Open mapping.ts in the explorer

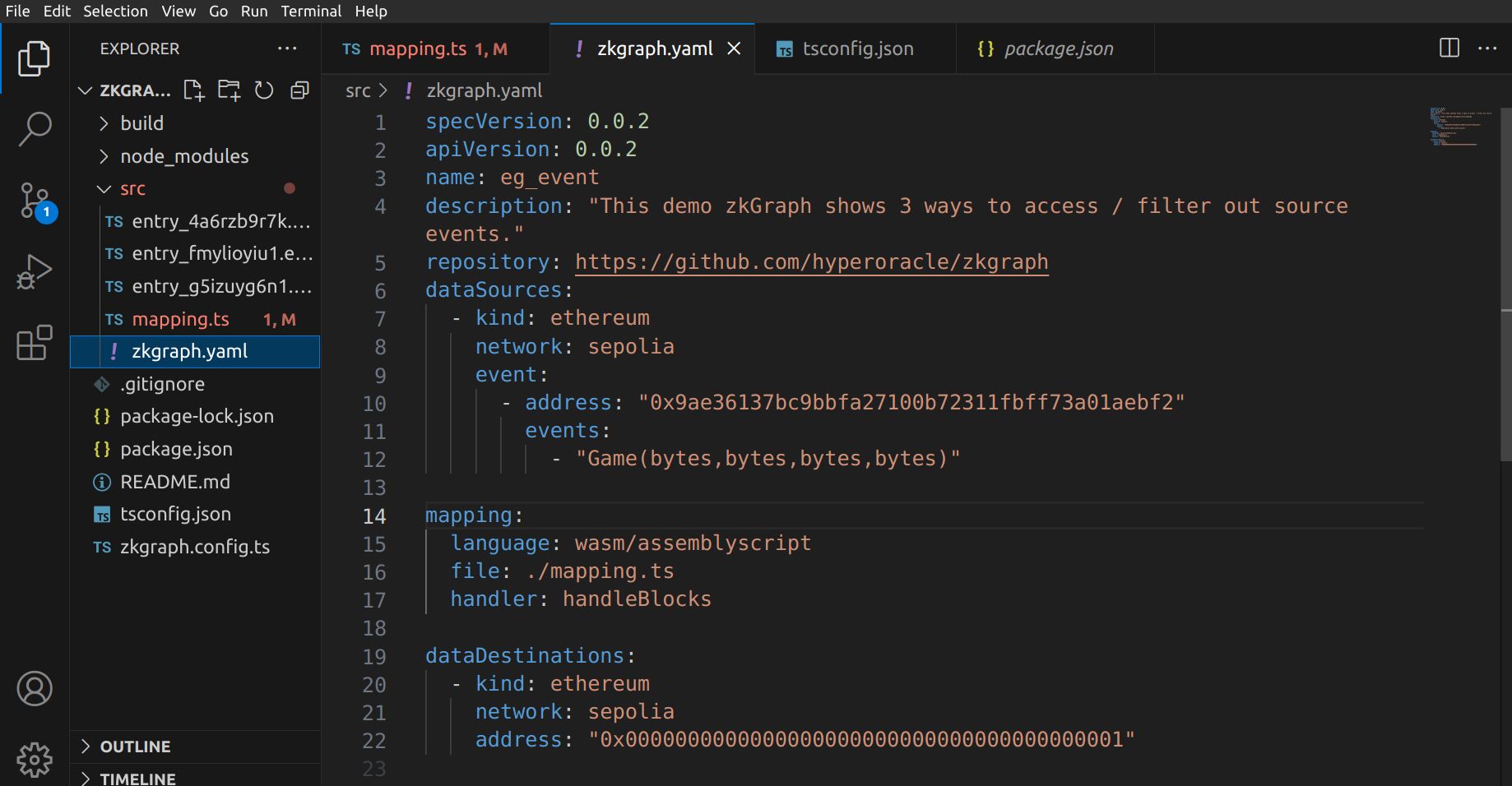point(196,319)
